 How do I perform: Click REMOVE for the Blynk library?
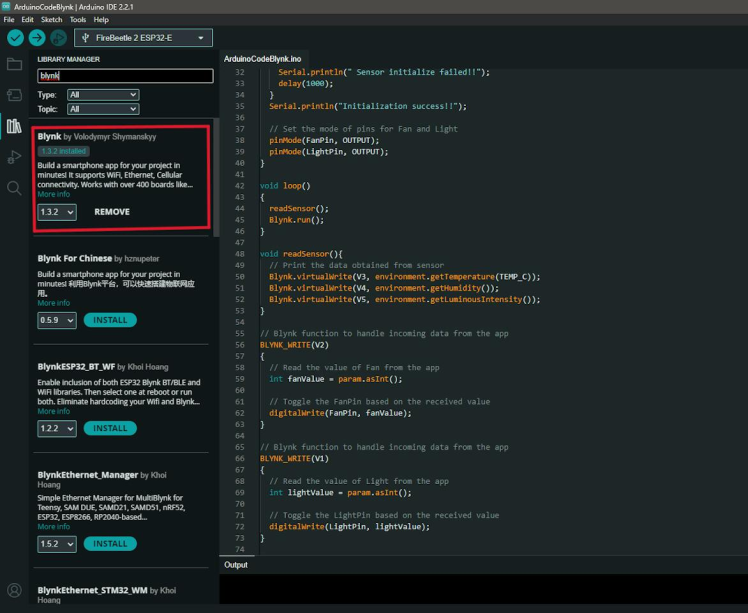tap(111, 212)
